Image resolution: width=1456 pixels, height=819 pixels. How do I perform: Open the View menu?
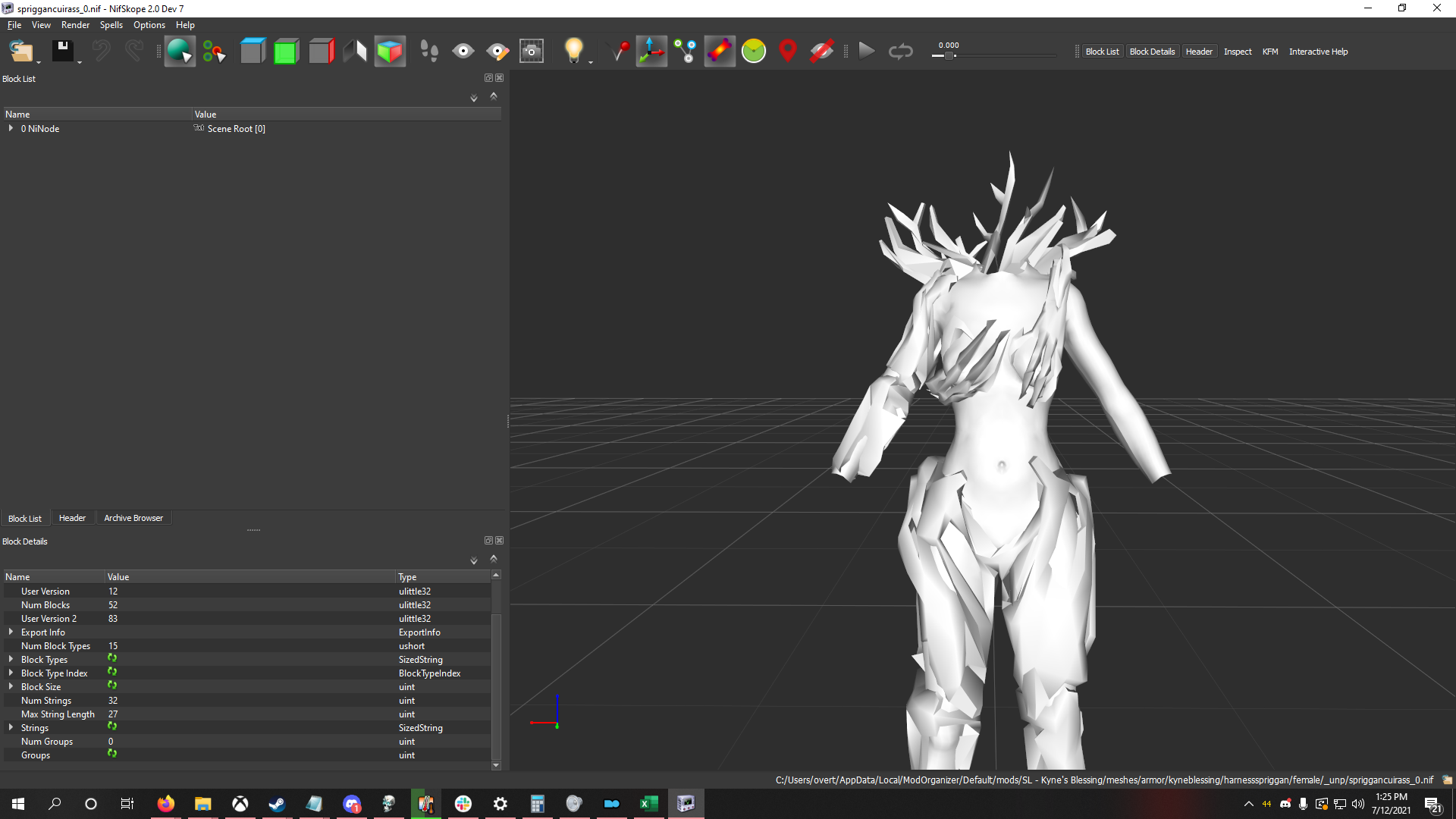[41, 25]
